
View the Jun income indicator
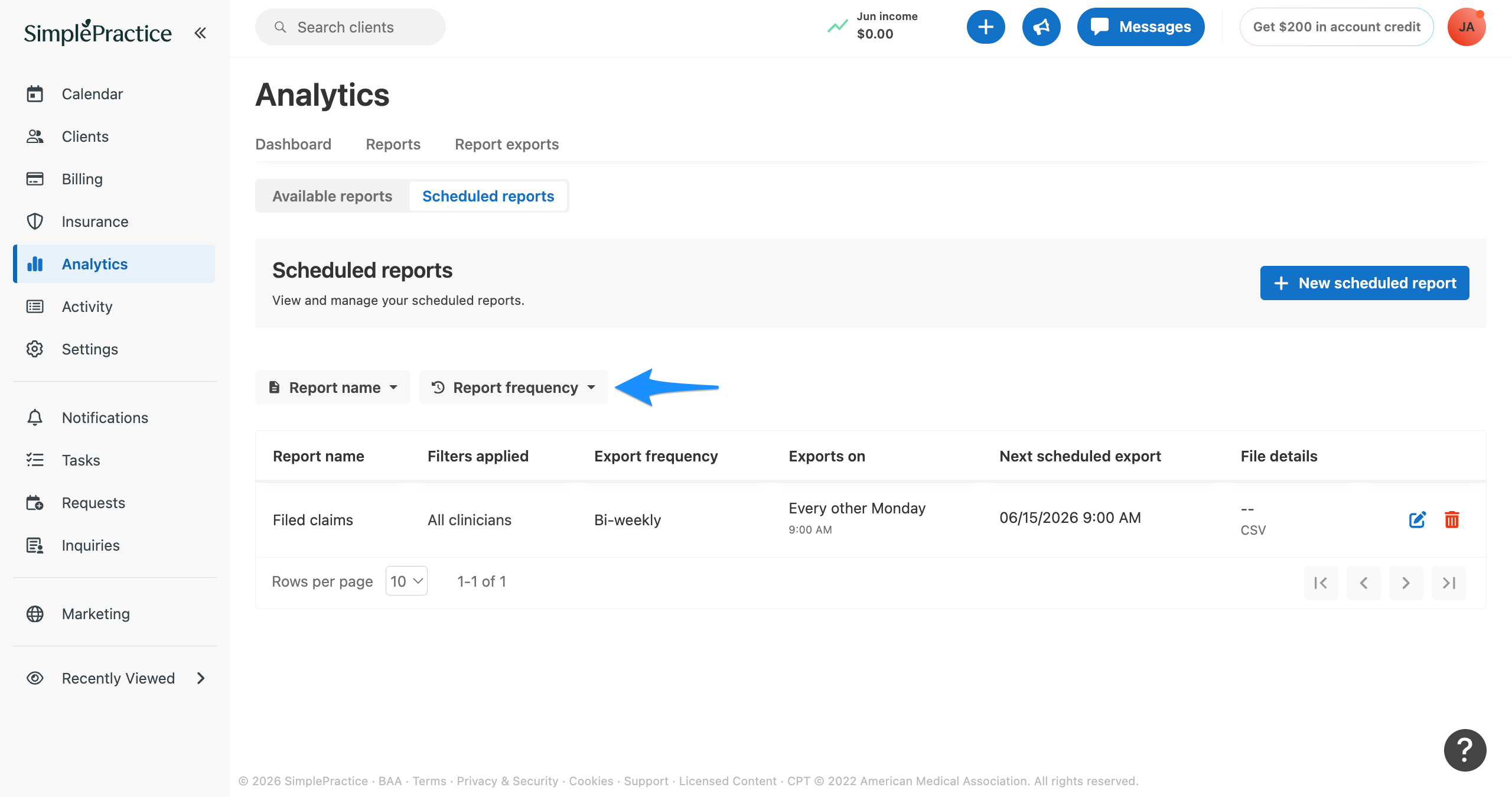pyautogui.click(x=873, y=26)
